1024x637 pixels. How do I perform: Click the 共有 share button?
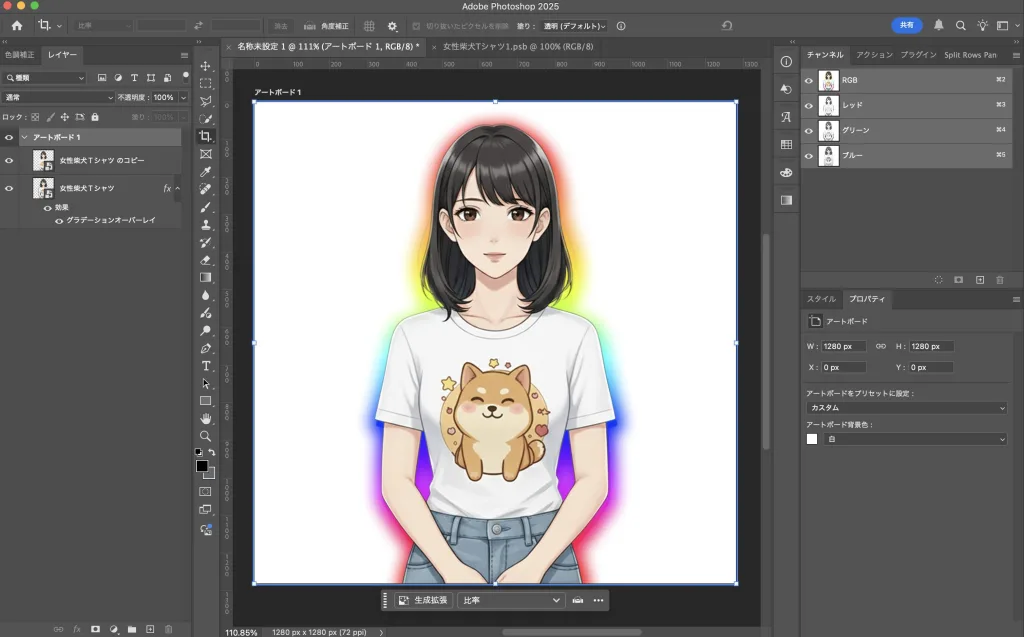click(906, 25)
